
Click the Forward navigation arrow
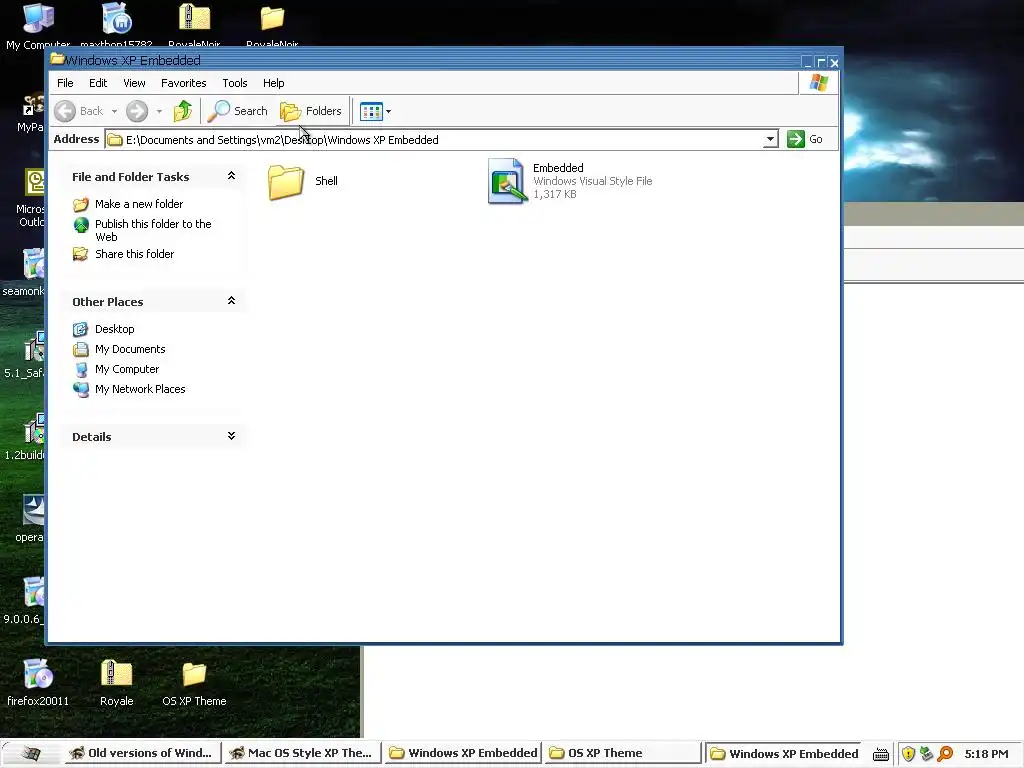[x=137, y=111]
